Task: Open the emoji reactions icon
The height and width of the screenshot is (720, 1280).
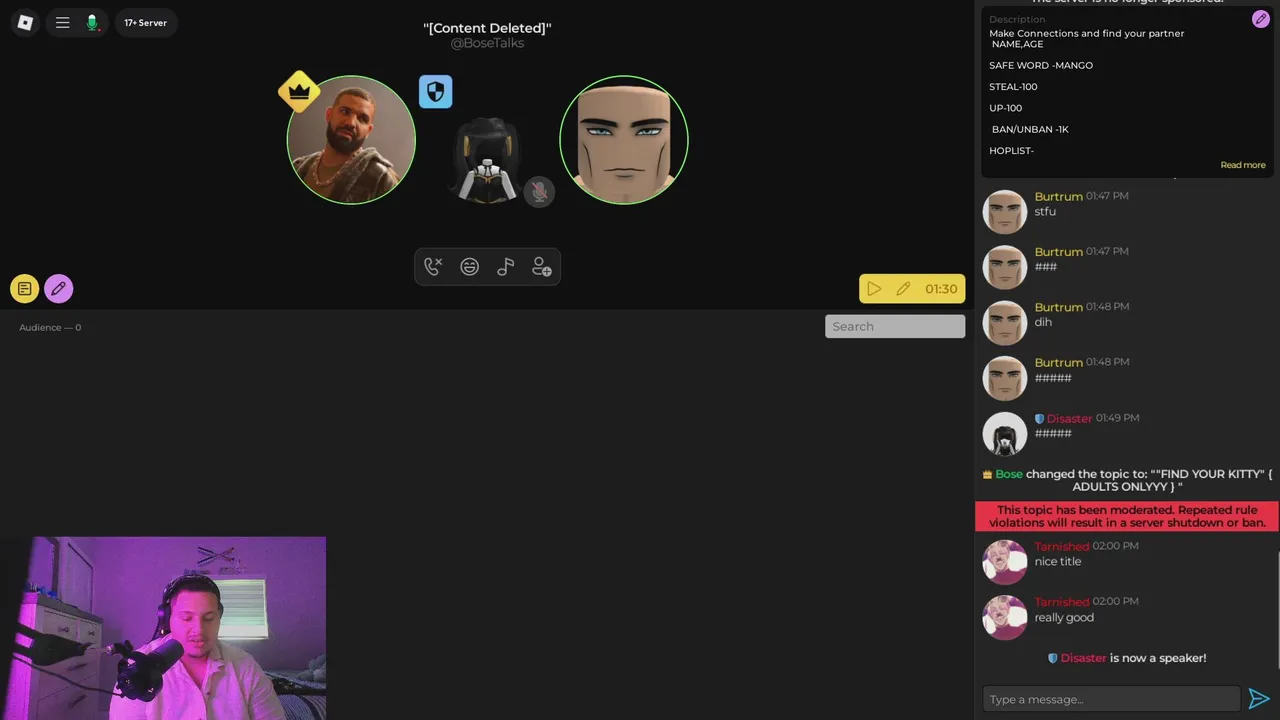Action: [469, 267]
